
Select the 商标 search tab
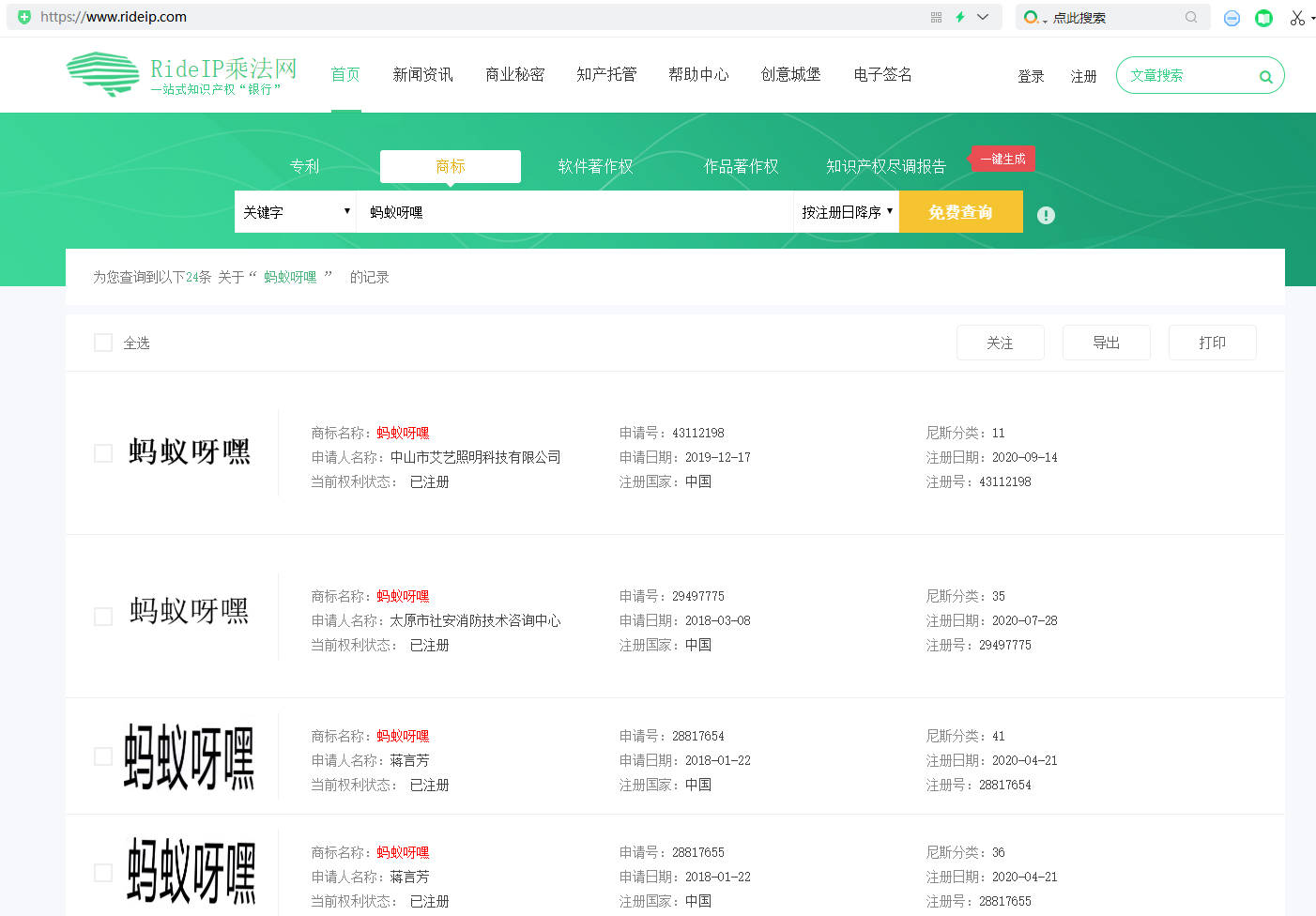(451, 166)
